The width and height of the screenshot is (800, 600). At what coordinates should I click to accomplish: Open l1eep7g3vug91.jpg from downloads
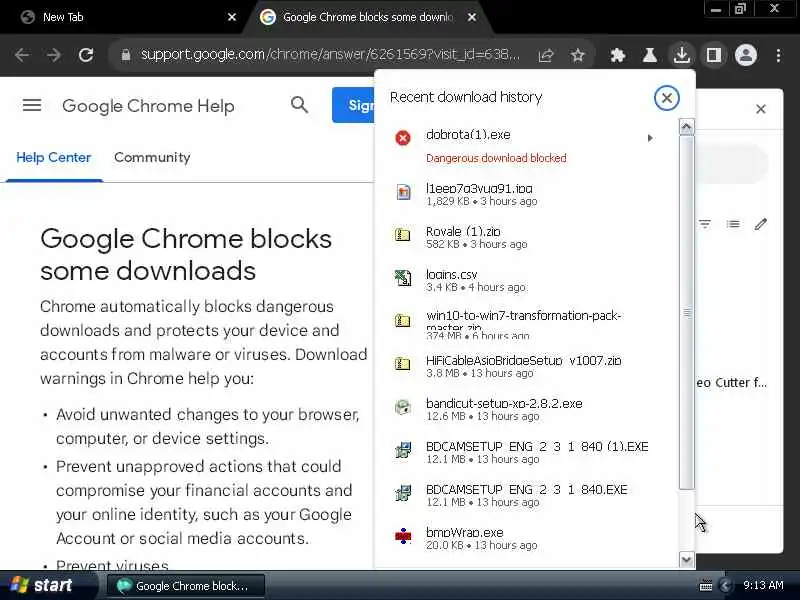coord(526,194)
